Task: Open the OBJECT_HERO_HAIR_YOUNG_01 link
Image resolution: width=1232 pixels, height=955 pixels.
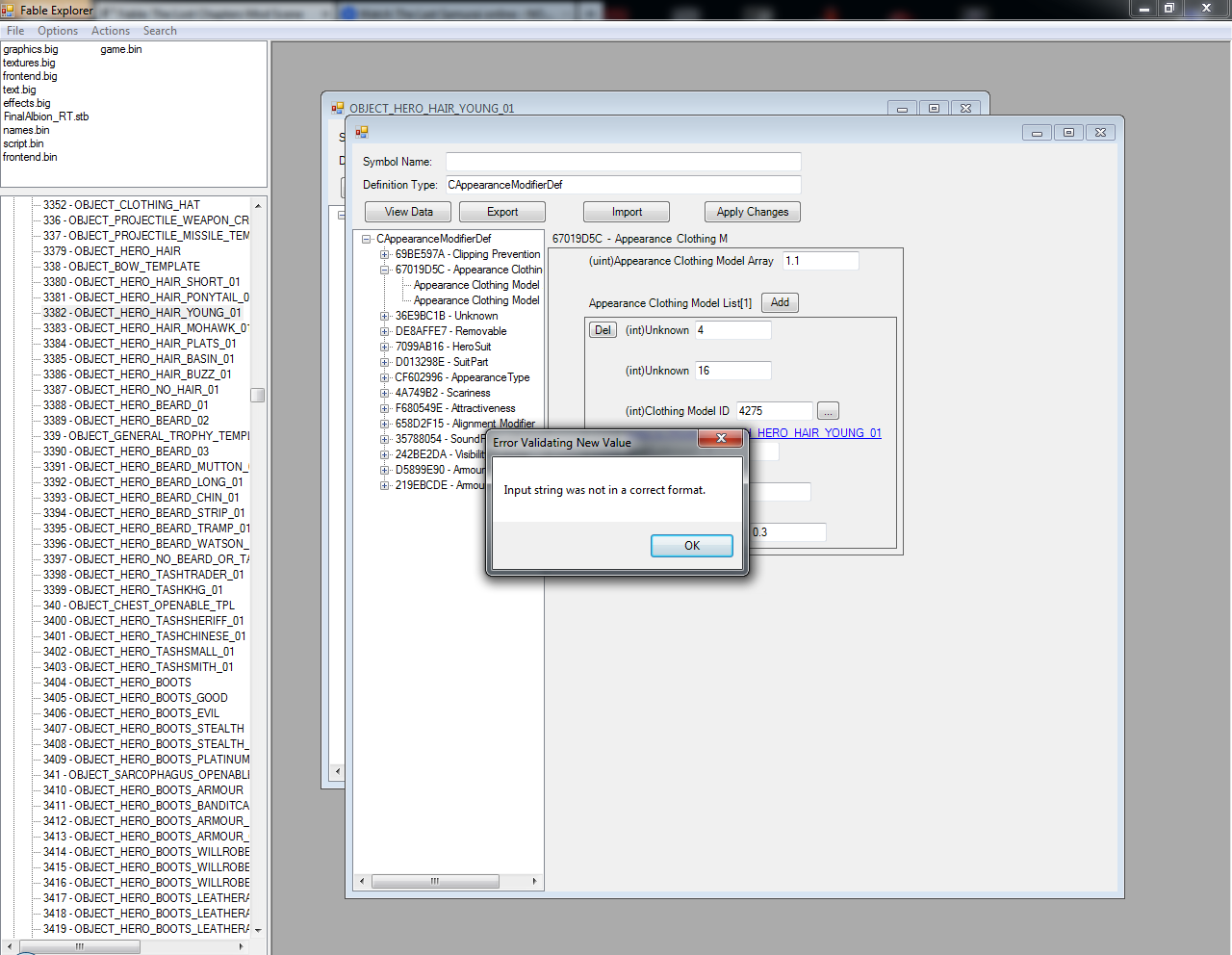Action: 818,433
